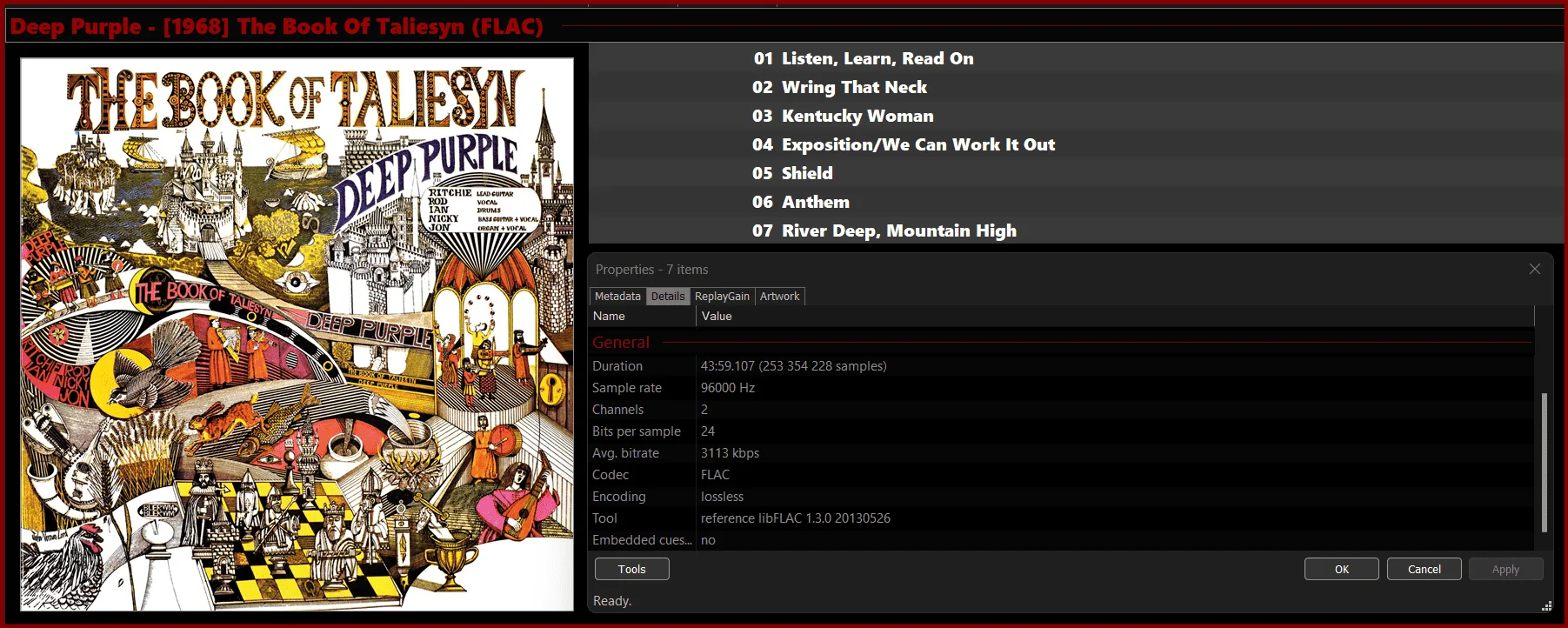Click the Tools button
This screenshot has height=628, width=1568.
tap(632, 569)
